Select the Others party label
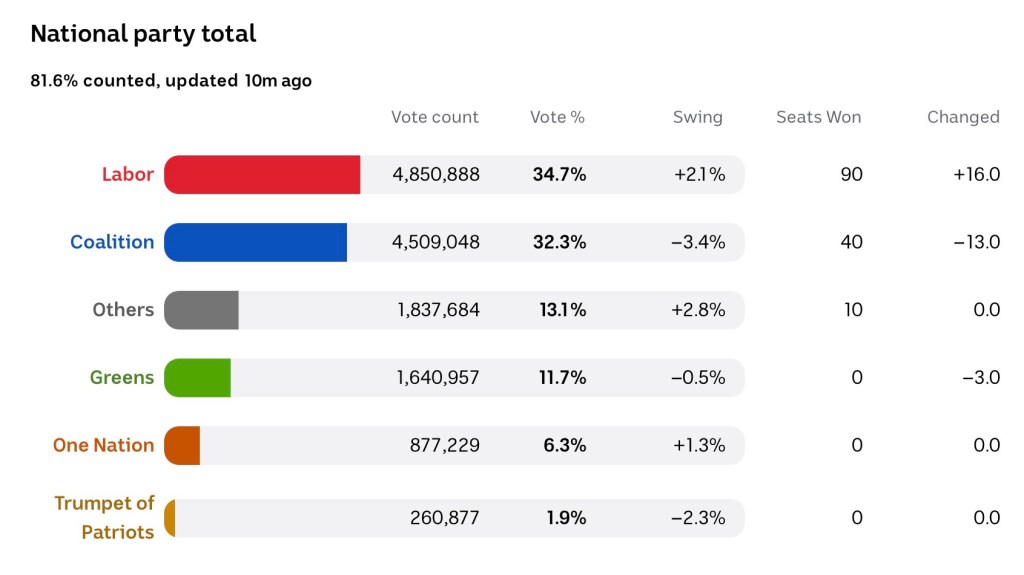Screen dimensions: 1024x575 point(123,309)
